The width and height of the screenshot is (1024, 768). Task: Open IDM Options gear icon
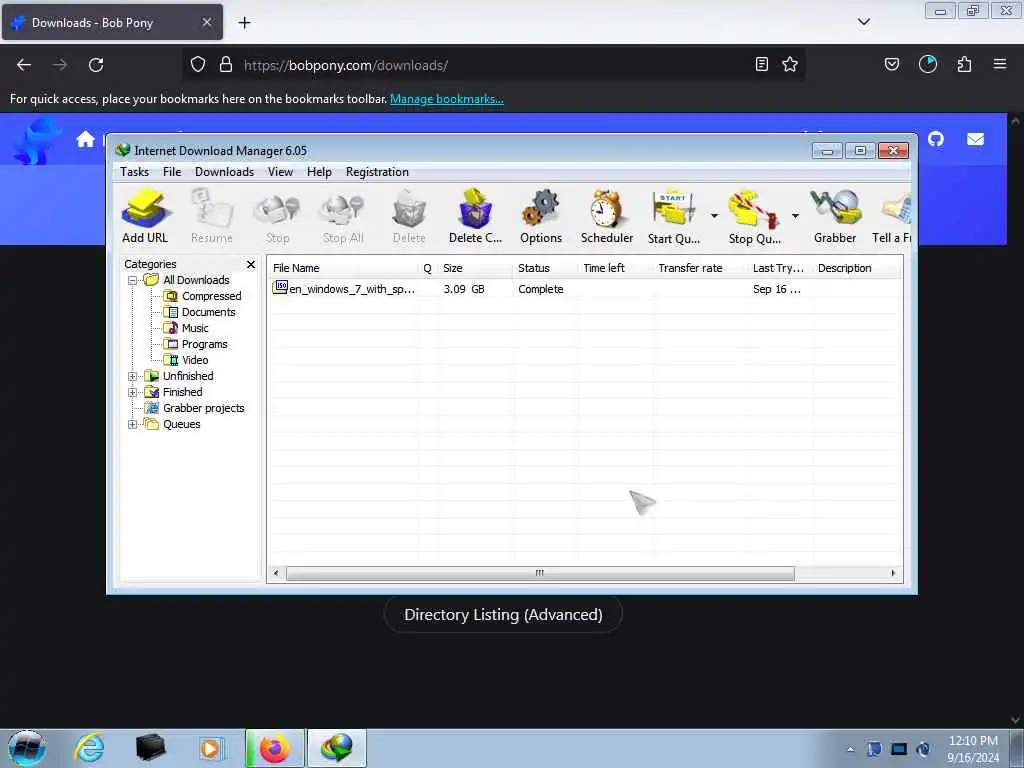pos(541,216)
